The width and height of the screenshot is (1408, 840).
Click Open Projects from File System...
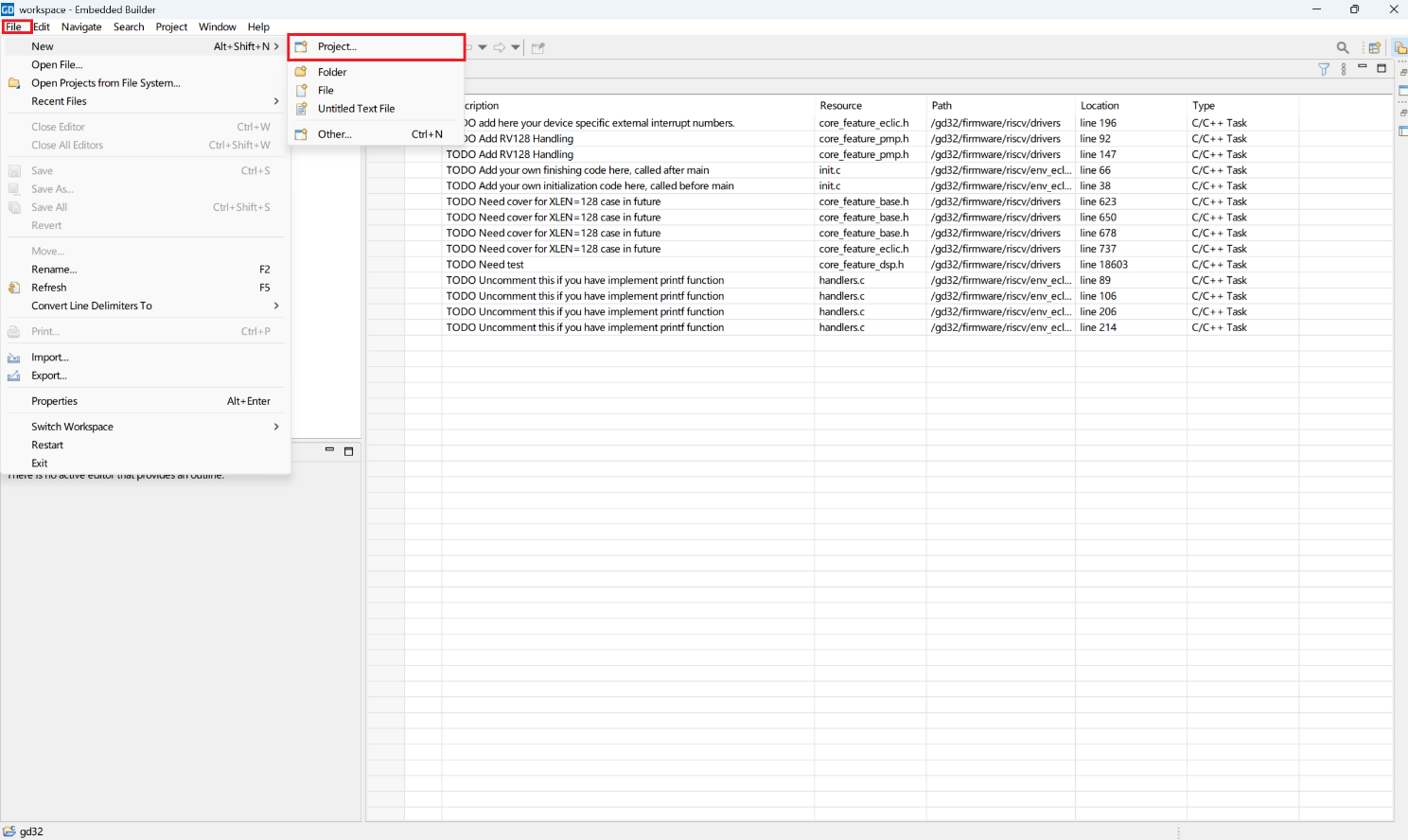click(105, 83)
